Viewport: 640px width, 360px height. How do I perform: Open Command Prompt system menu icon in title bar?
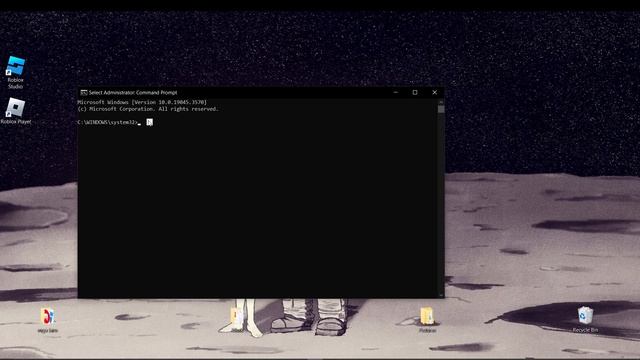tap(84, 93)
